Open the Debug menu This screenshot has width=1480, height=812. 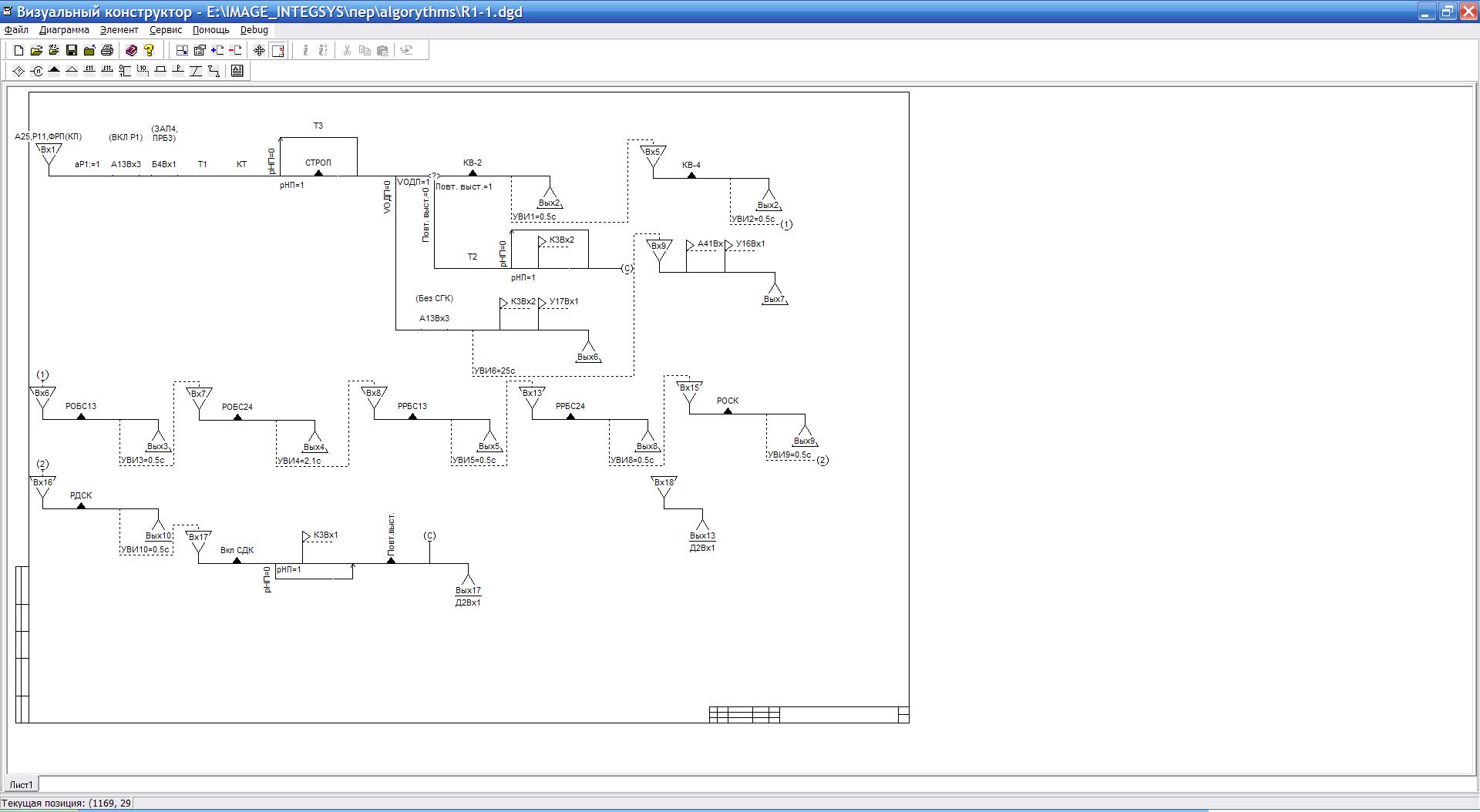[254, 30]
